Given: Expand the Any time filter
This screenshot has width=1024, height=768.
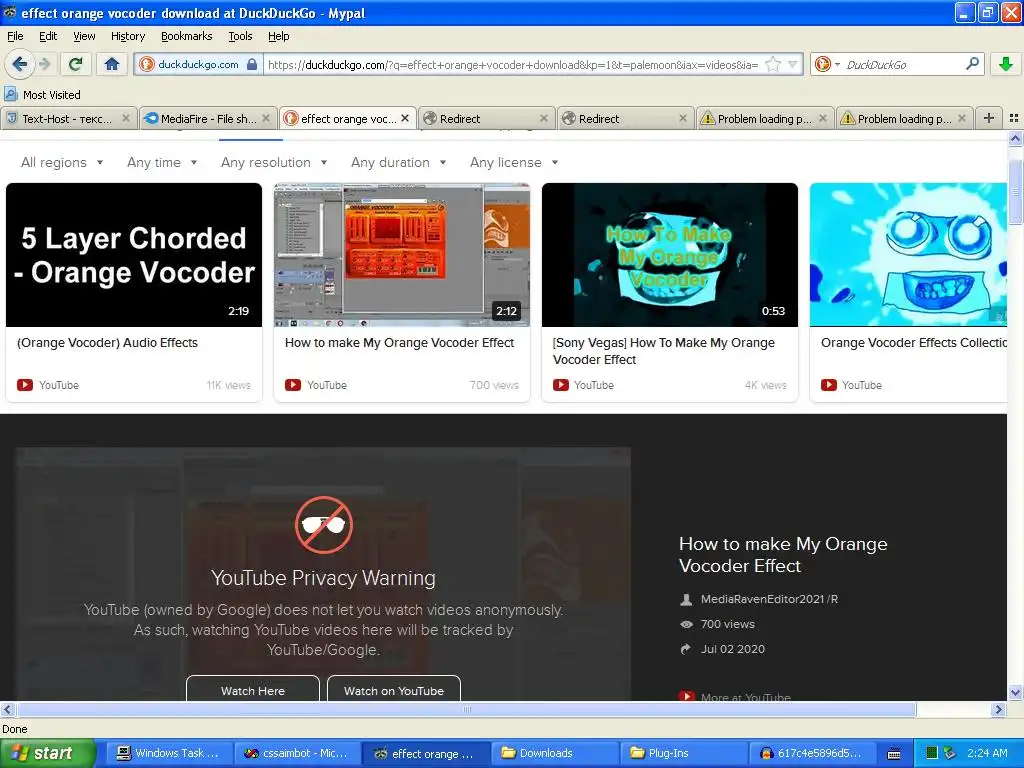Looking at the screenshot, I should point(162,162).
